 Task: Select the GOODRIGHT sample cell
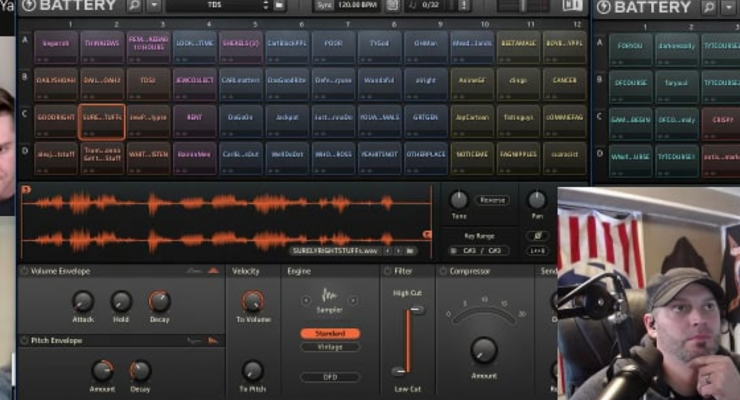[x=56, y=117]
